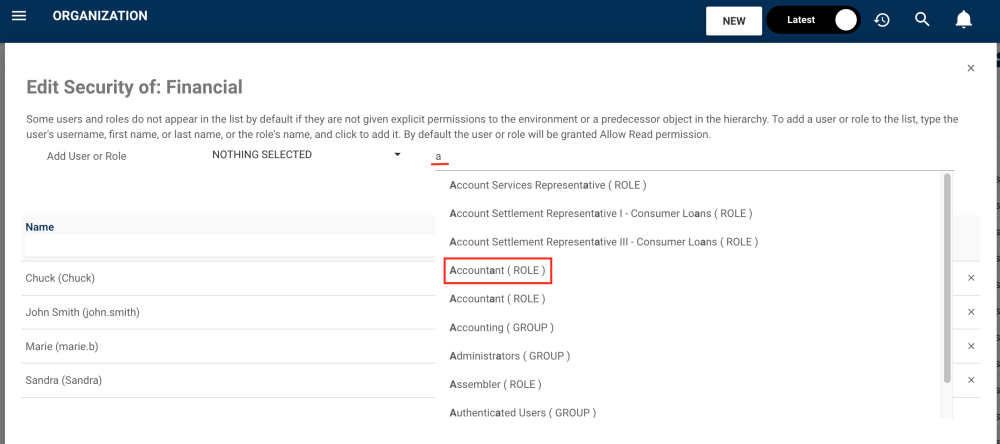The width and height of the screenshot is (1000, 444).
Task: Pick the Administrators group from suggestions
Action: point(509,356)
